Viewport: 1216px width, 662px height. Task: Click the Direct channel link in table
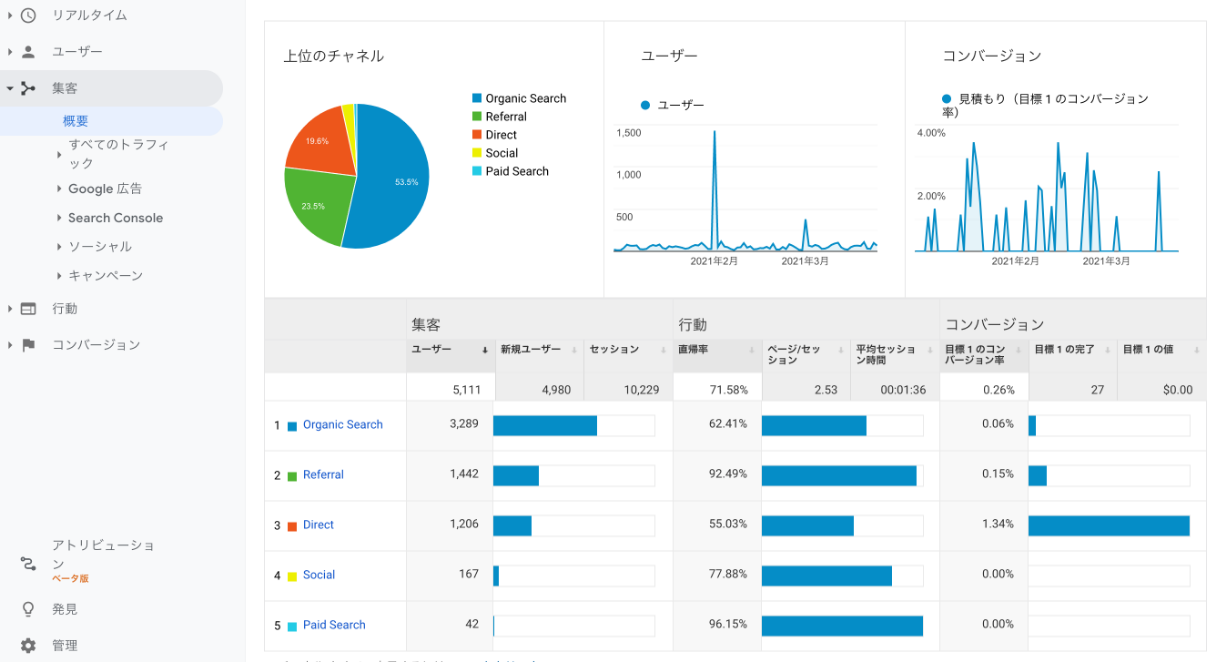tap(318, 525)
